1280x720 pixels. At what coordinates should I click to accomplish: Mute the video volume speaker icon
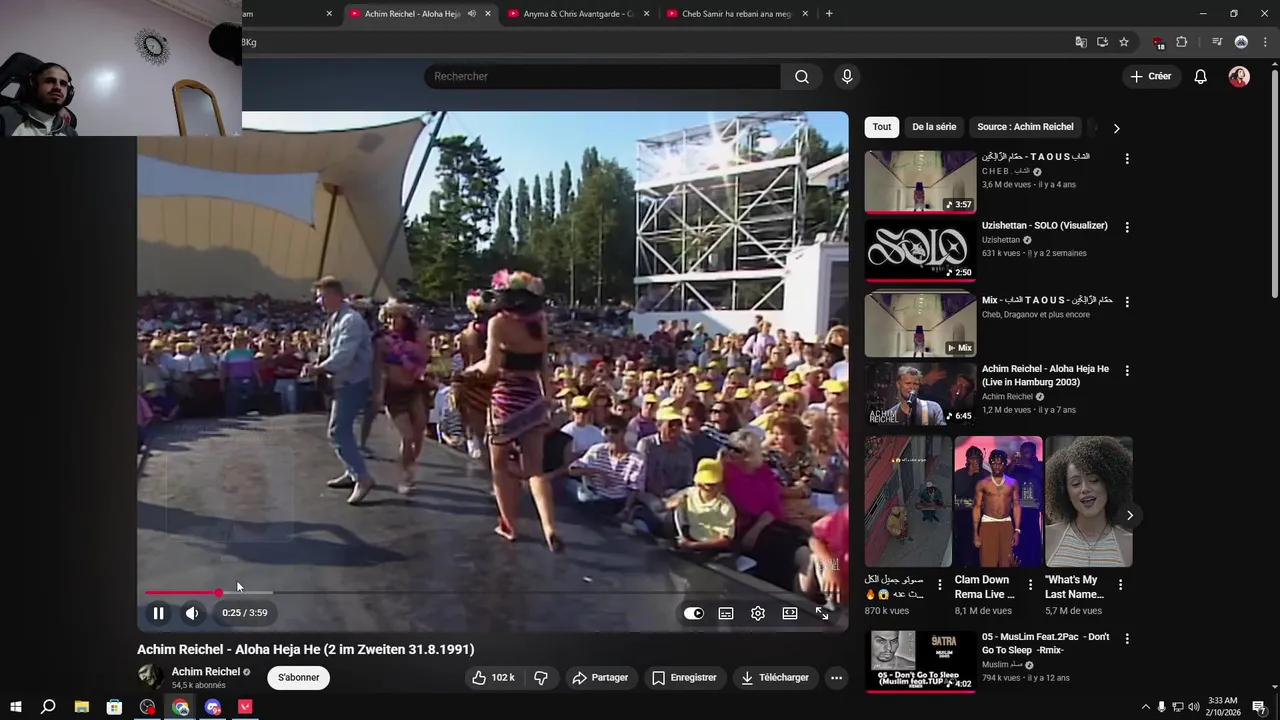tap(192, 613)
